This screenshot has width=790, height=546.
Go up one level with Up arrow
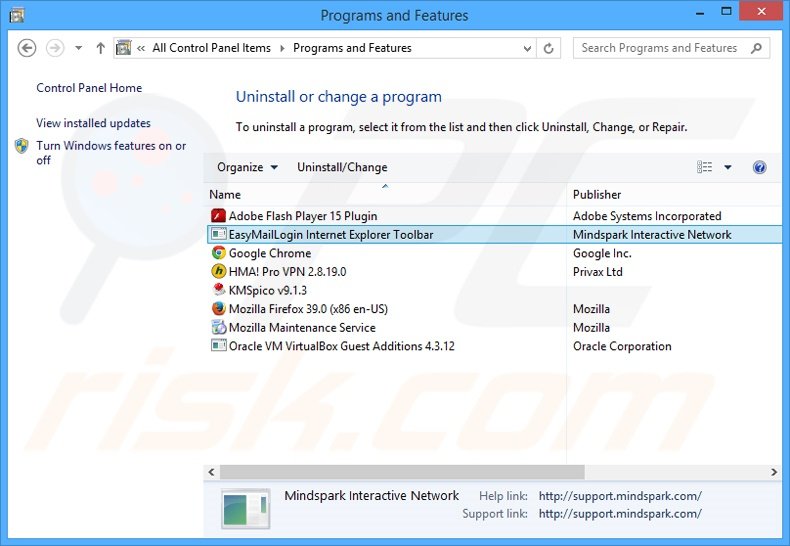click(100, 48)
